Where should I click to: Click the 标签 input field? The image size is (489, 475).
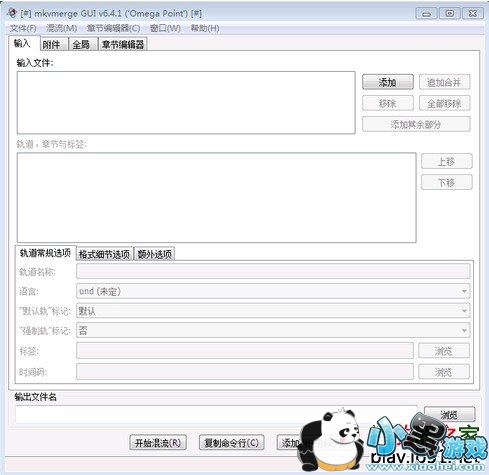pyautogui.click(x=245, y=351)
